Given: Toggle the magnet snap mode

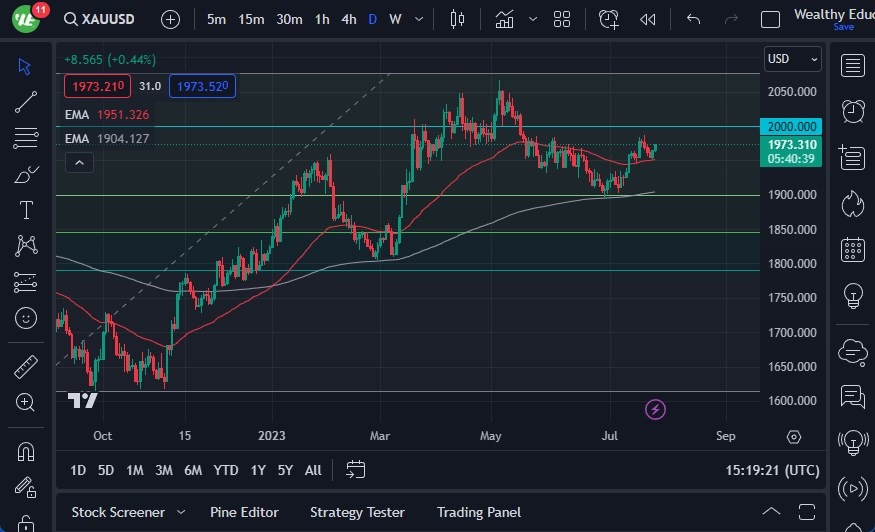Looking at the screenshot, I should [26, 451].
